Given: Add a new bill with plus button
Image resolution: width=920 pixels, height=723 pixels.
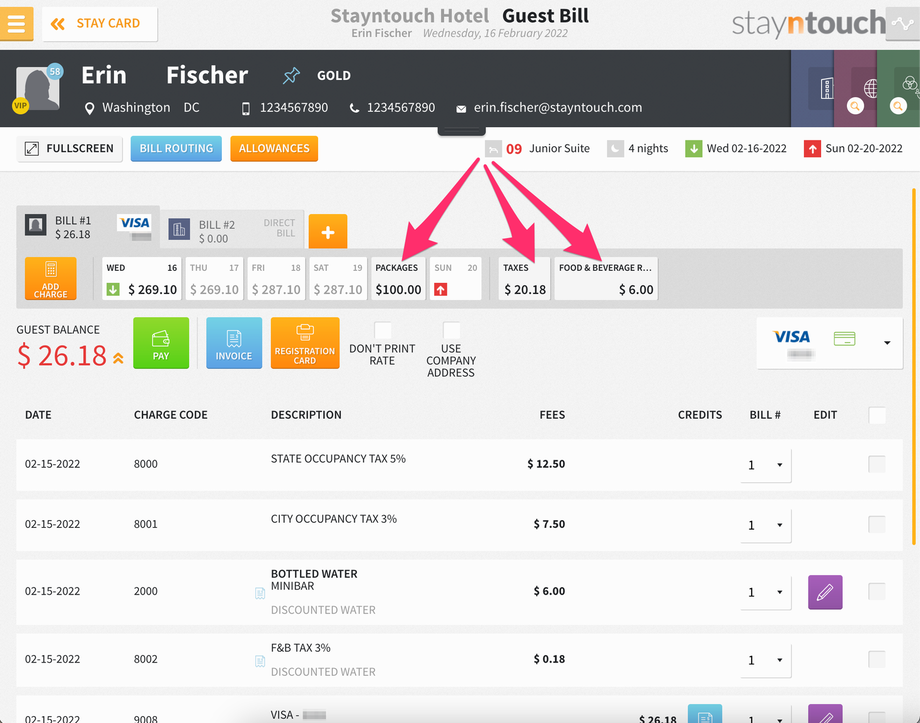Looking at the screenshot, I should tap(328, 232).
